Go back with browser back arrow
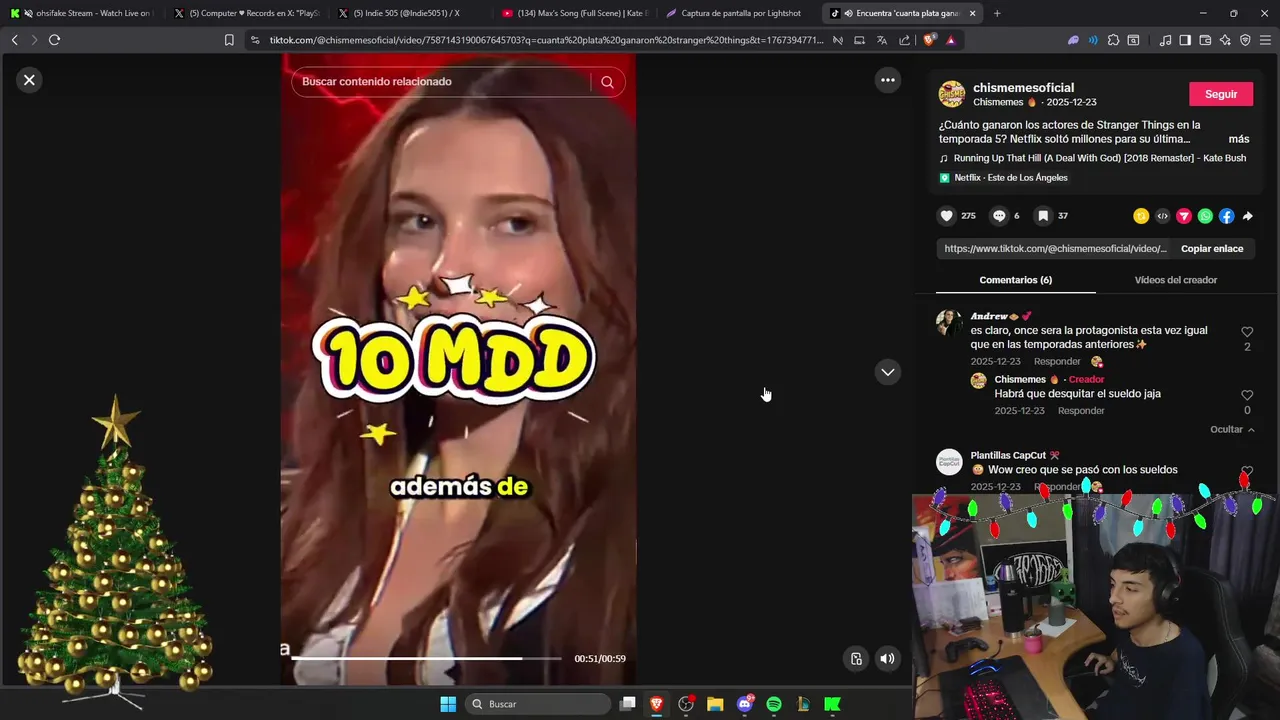The image size is (1280, 720). 14,40
